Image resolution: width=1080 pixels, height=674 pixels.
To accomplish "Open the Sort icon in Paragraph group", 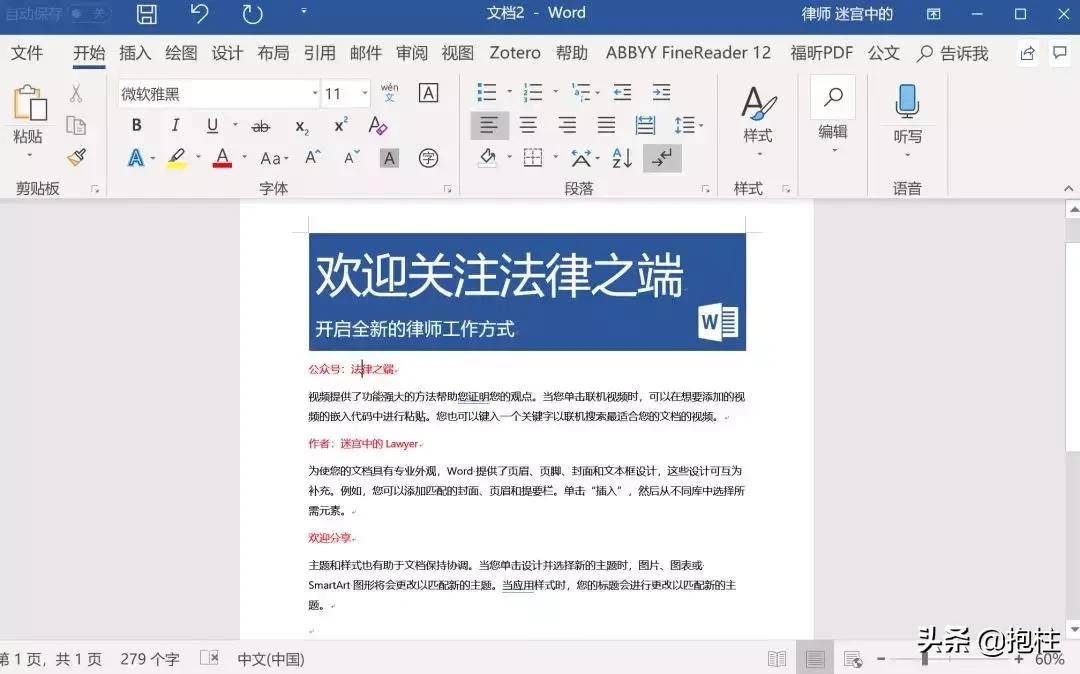I will pyautogui.click(x=620, y=157).
